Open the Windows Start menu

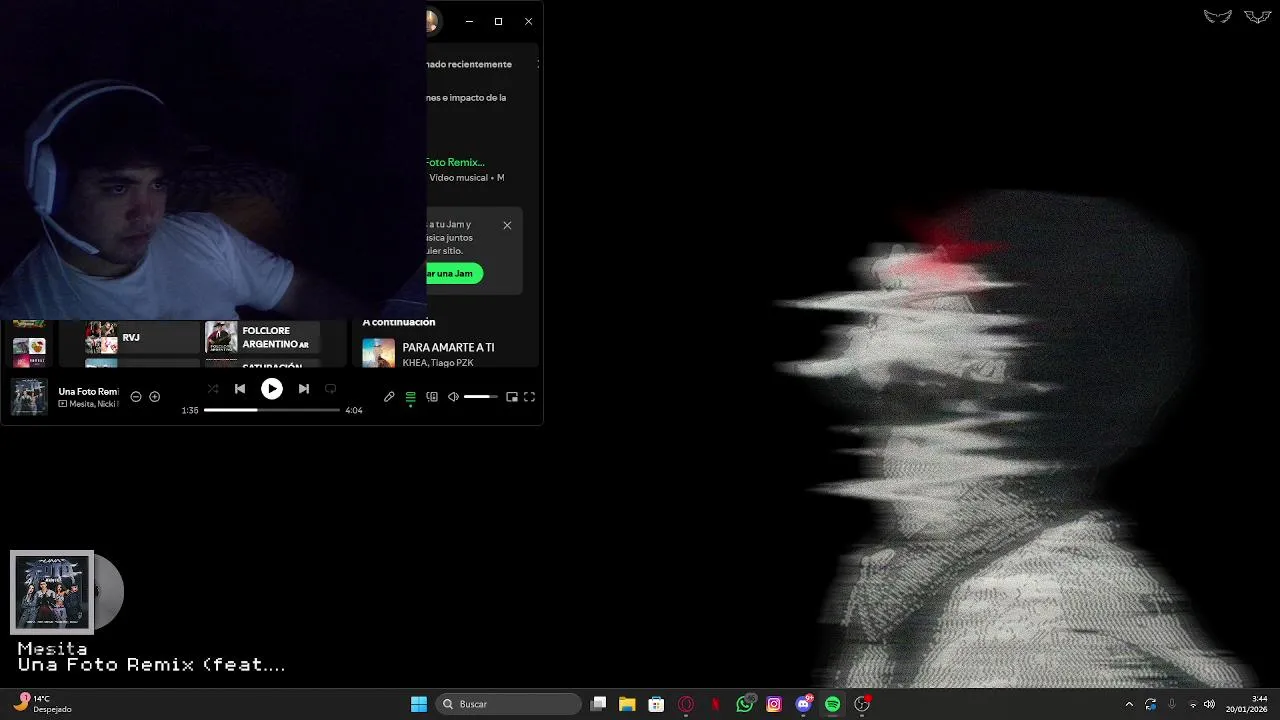(419, 704)
